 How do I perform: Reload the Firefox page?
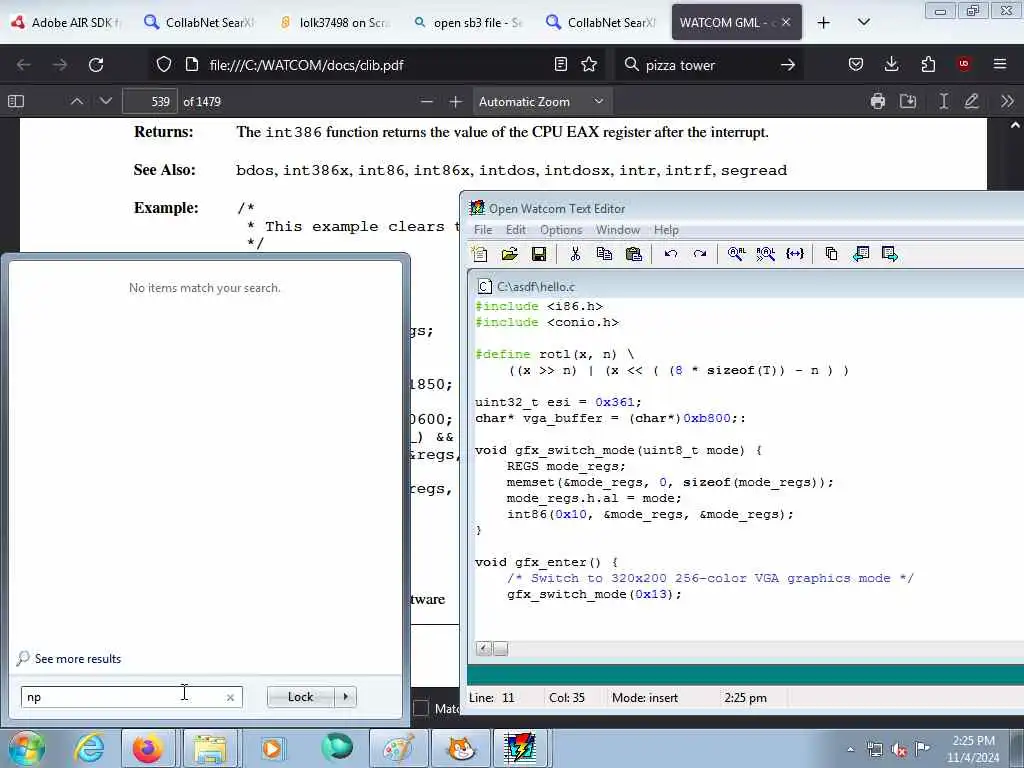coord(96,65)
